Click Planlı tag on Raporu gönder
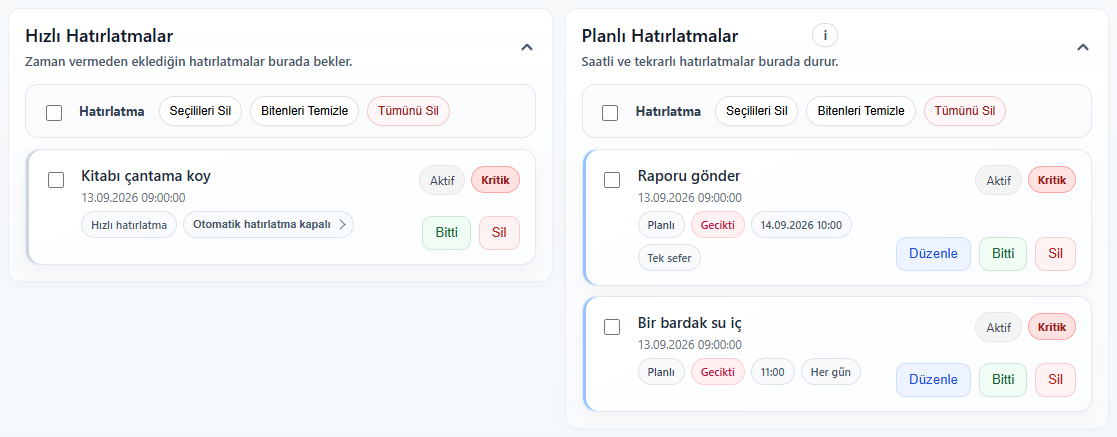The image size is (1117, 437). (661, 225)
